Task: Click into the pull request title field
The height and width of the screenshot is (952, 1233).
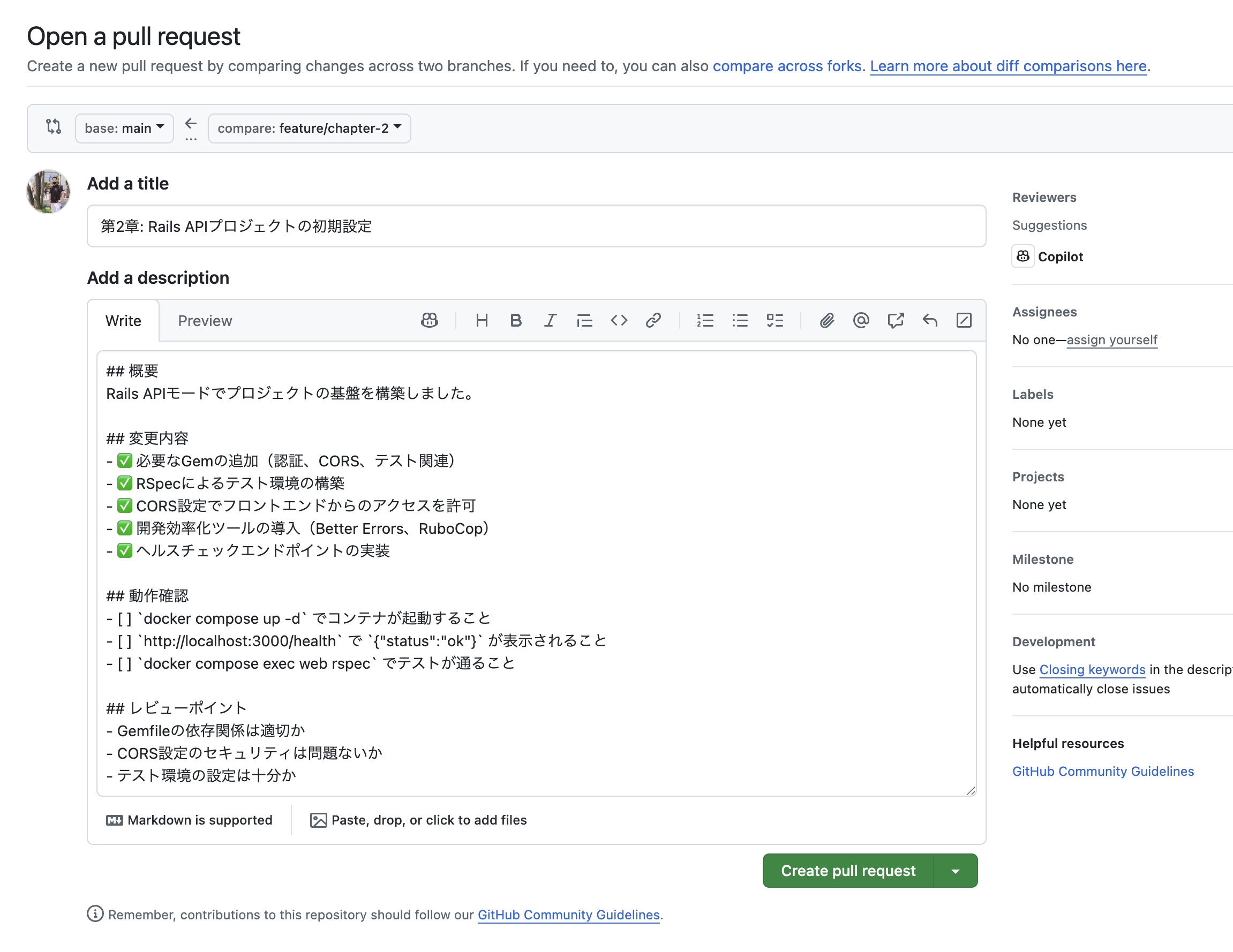Action: (x=536, y=226)
